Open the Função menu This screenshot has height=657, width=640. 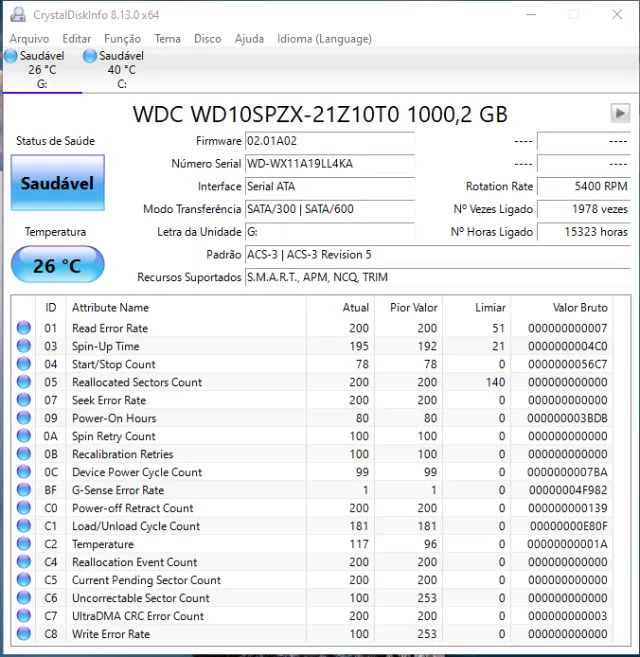[122, 39]
